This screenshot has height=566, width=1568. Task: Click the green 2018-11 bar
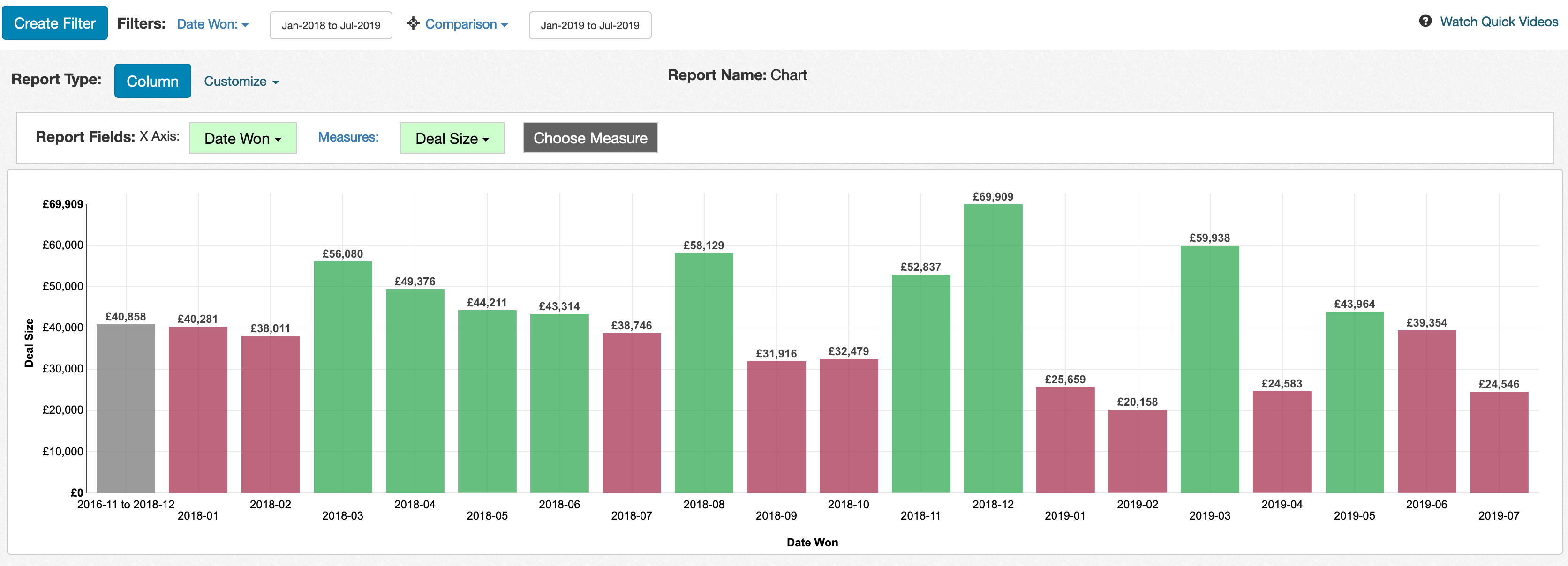(x=921, y=384)
